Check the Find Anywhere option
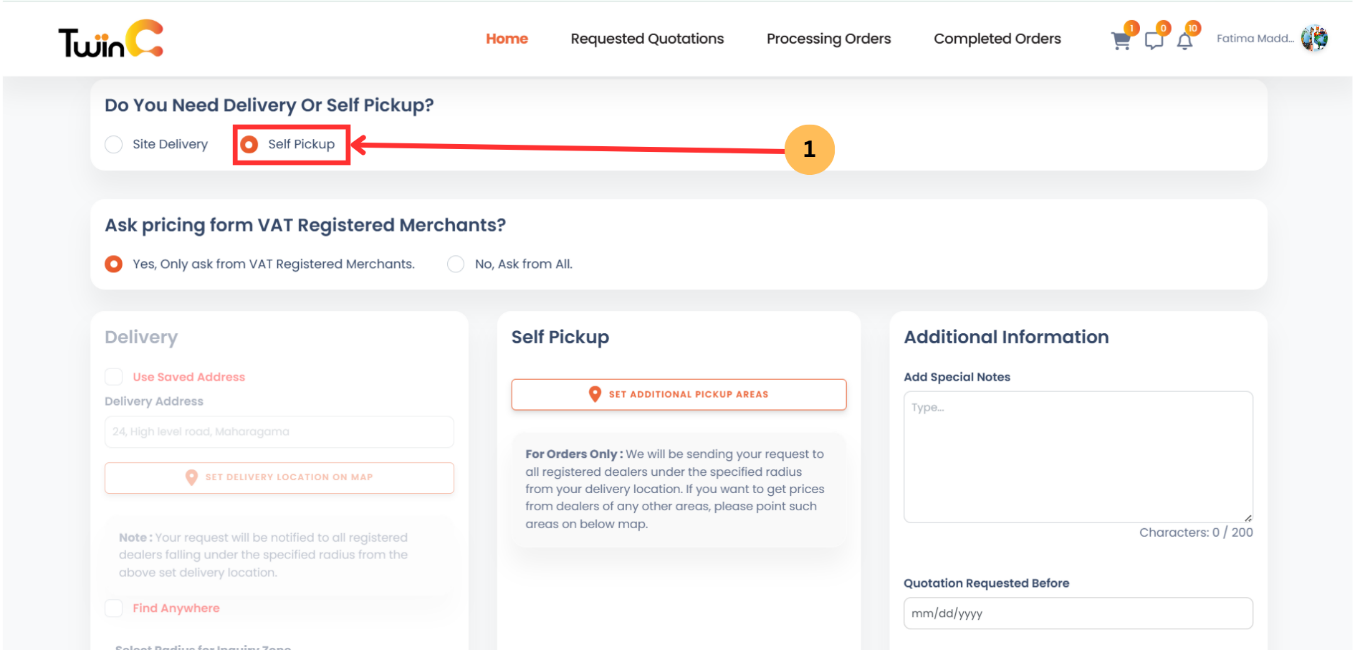Screen dimensions: 1355x650 (113, 608)
